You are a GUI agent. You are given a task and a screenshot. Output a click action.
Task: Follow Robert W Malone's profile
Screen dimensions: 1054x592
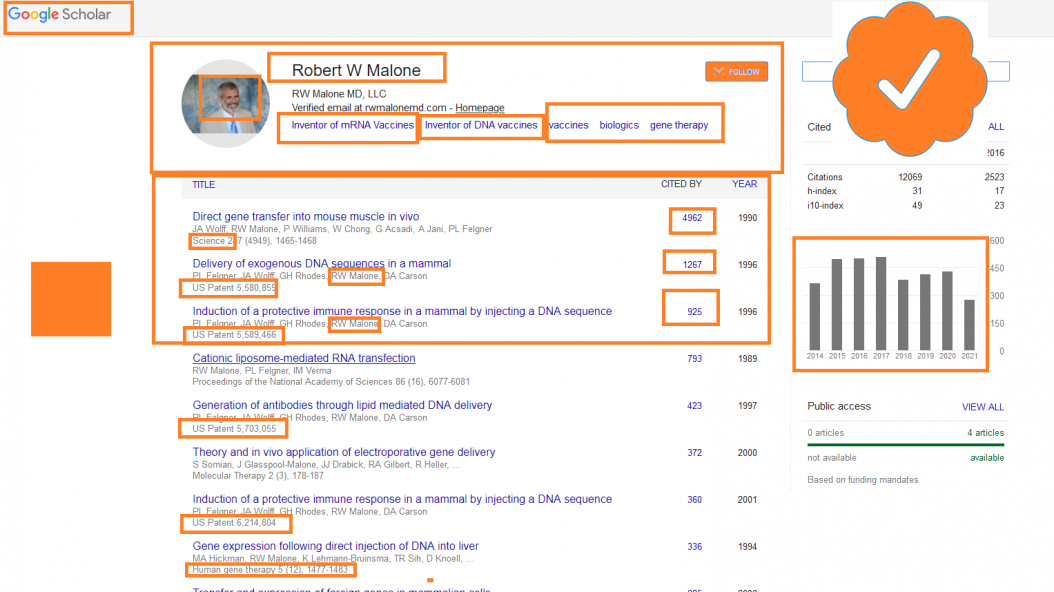coord(737,71)
